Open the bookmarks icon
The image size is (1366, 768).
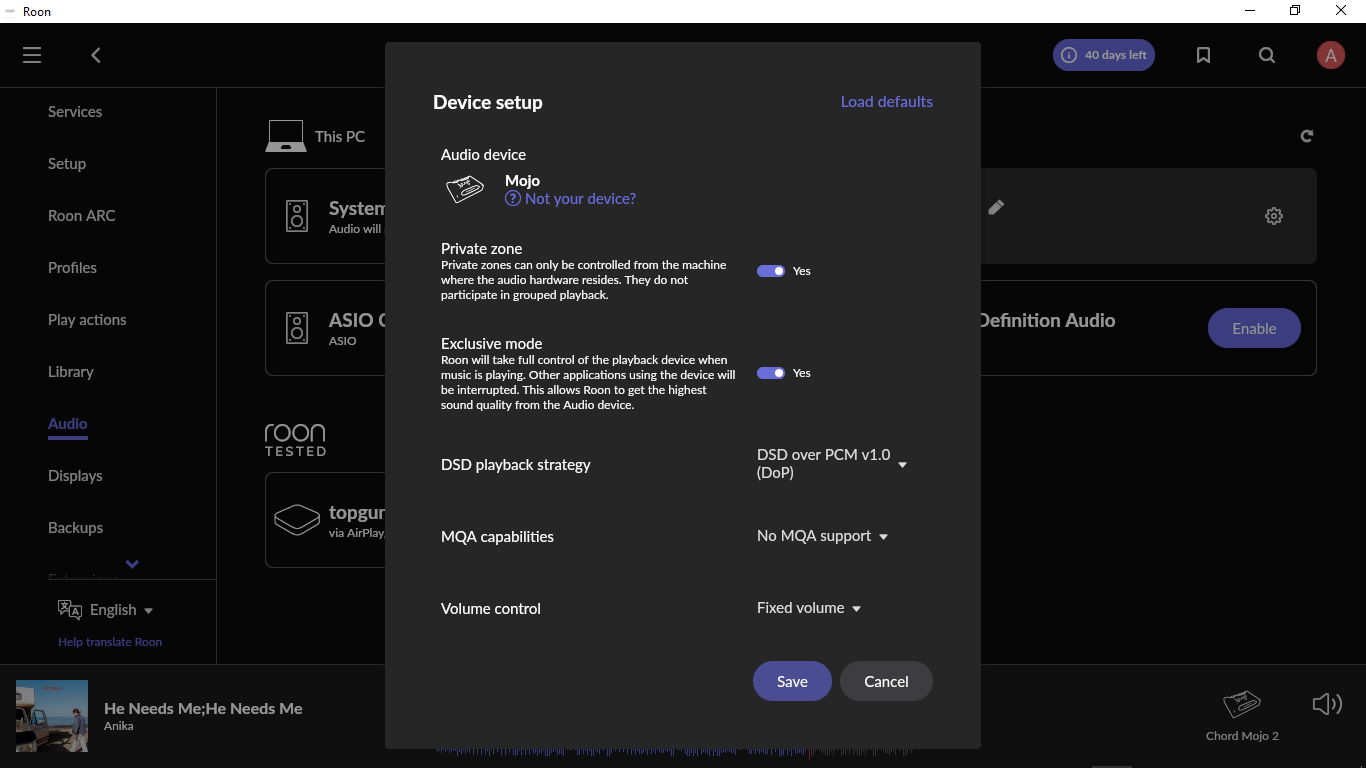pos(1203,55)
